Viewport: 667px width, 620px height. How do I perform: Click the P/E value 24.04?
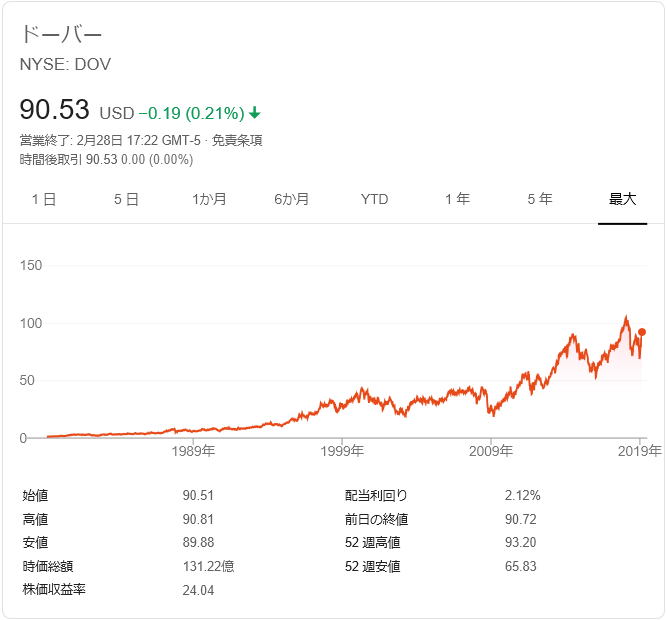click(199, 591)
